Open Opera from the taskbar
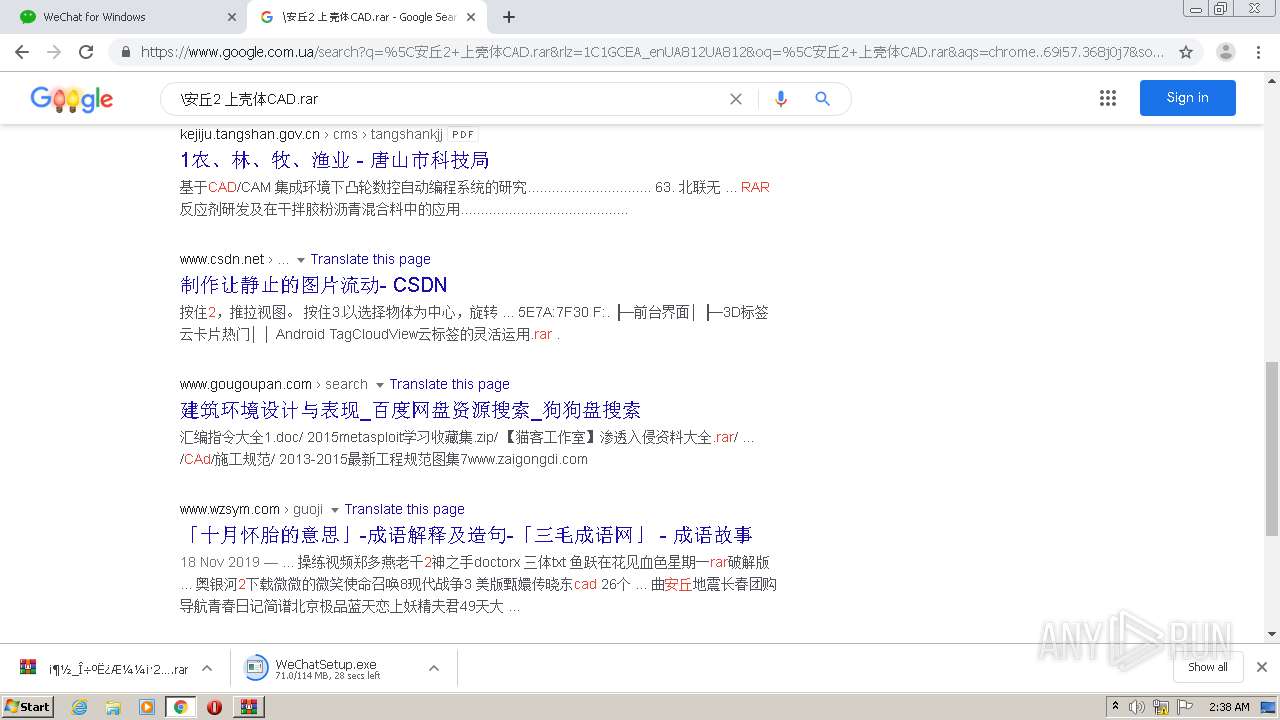The height and width of the screenshot is (720, 1280). [214, 707]
